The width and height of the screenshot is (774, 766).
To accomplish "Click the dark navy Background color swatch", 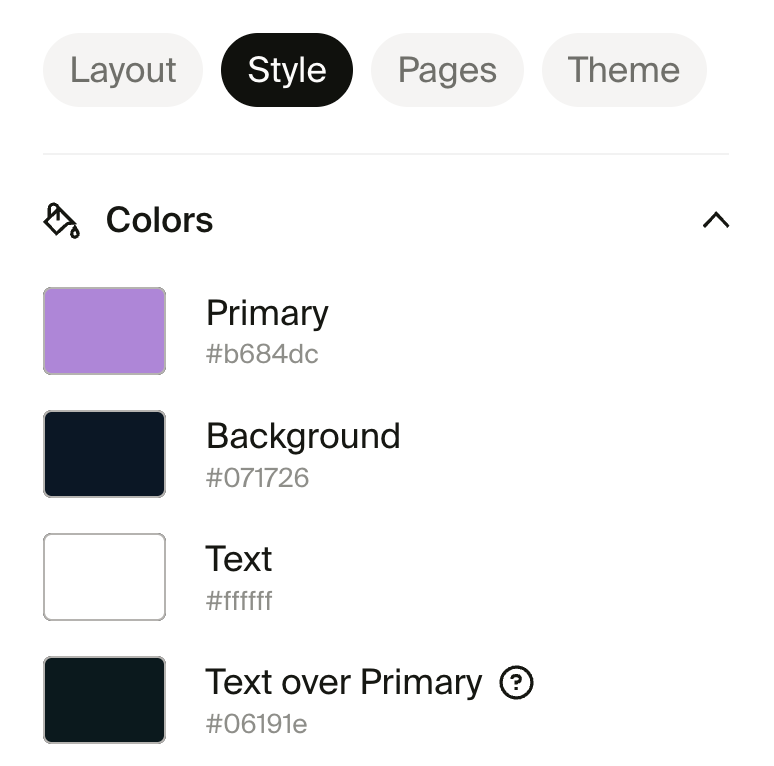I will point(104,454).
